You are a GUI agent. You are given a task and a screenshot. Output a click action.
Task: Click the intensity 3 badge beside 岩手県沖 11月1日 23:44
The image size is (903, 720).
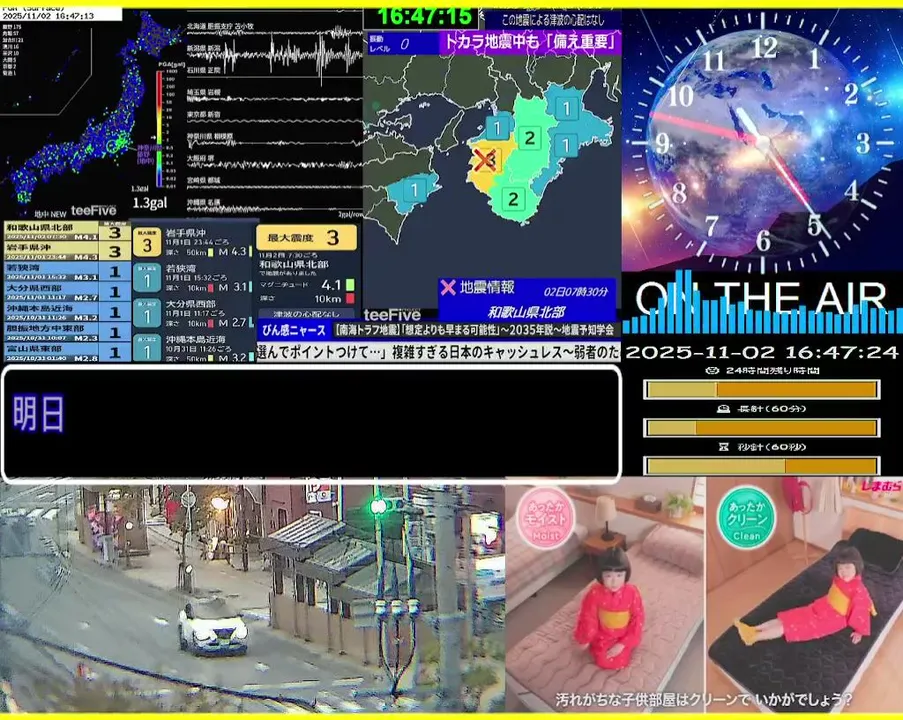(x=147, y=242)
